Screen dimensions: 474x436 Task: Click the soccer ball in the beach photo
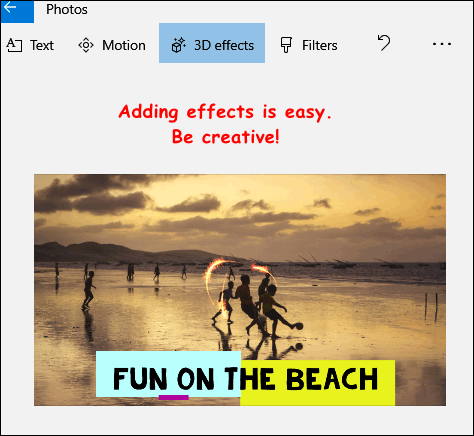pos(299,326)
